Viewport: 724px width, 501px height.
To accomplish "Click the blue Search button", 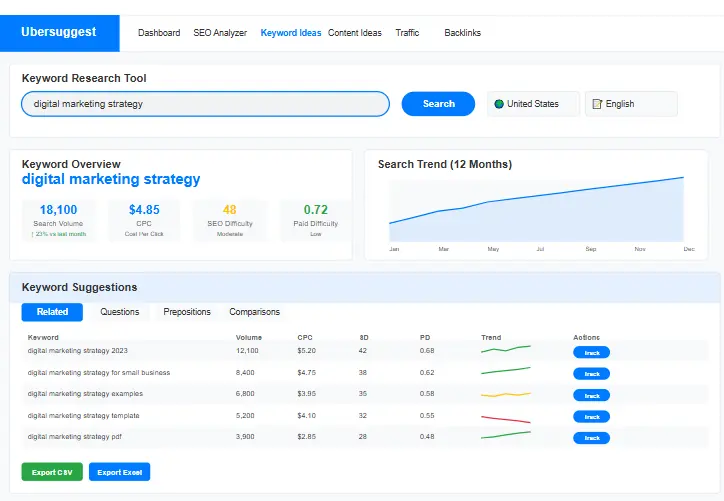I will (x=438, y=104).
